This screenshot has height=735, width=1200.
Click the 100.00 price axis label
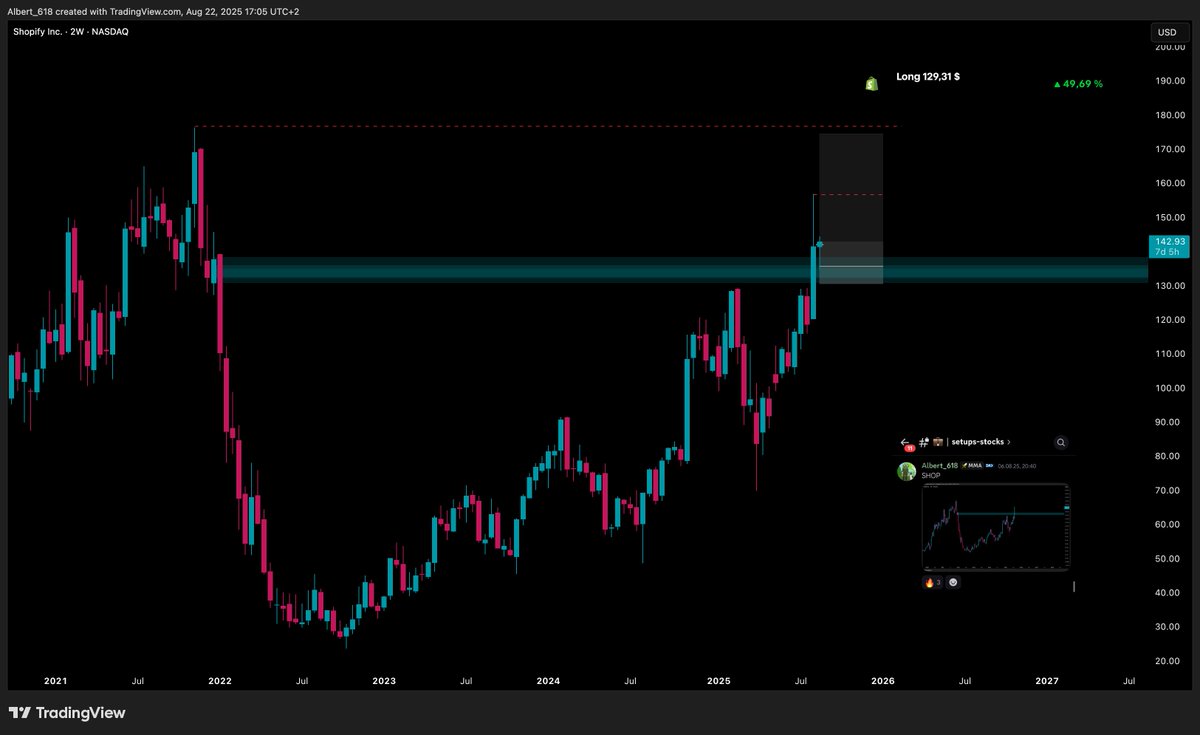tap(1169, 388)
